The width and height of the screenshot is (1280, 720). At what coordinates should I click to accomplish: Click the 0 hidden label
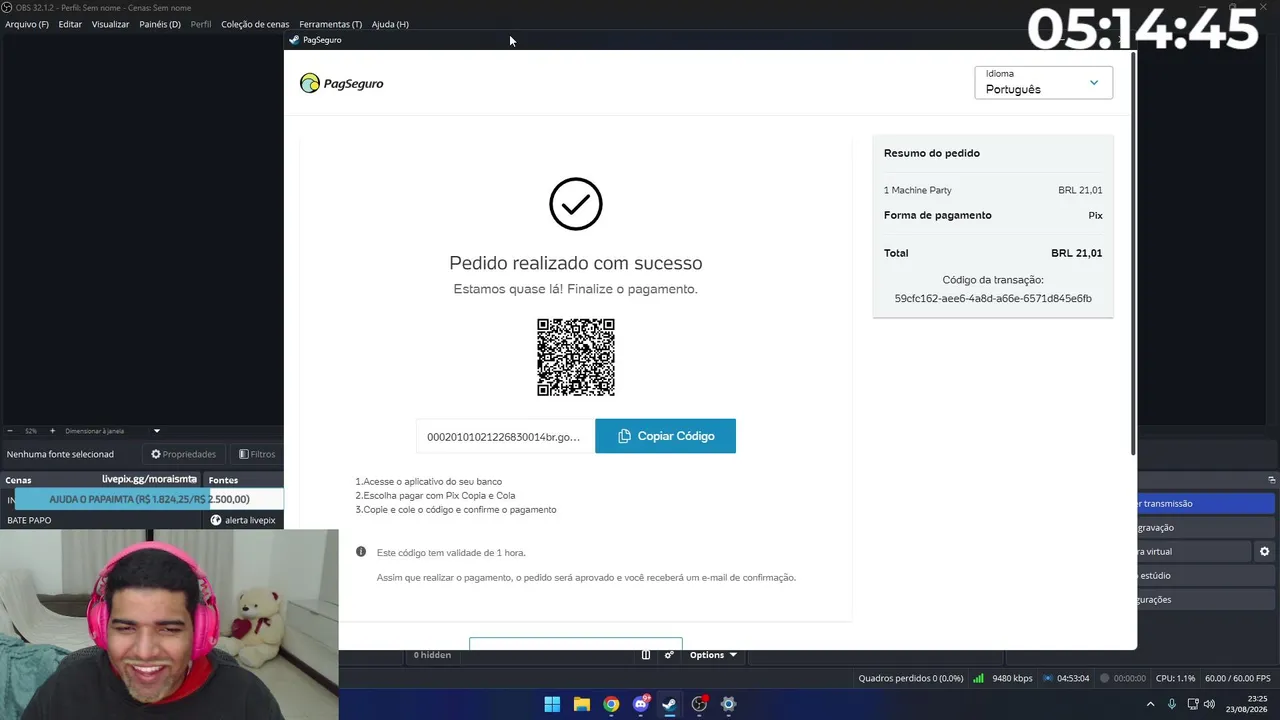[x=432, y=655]
